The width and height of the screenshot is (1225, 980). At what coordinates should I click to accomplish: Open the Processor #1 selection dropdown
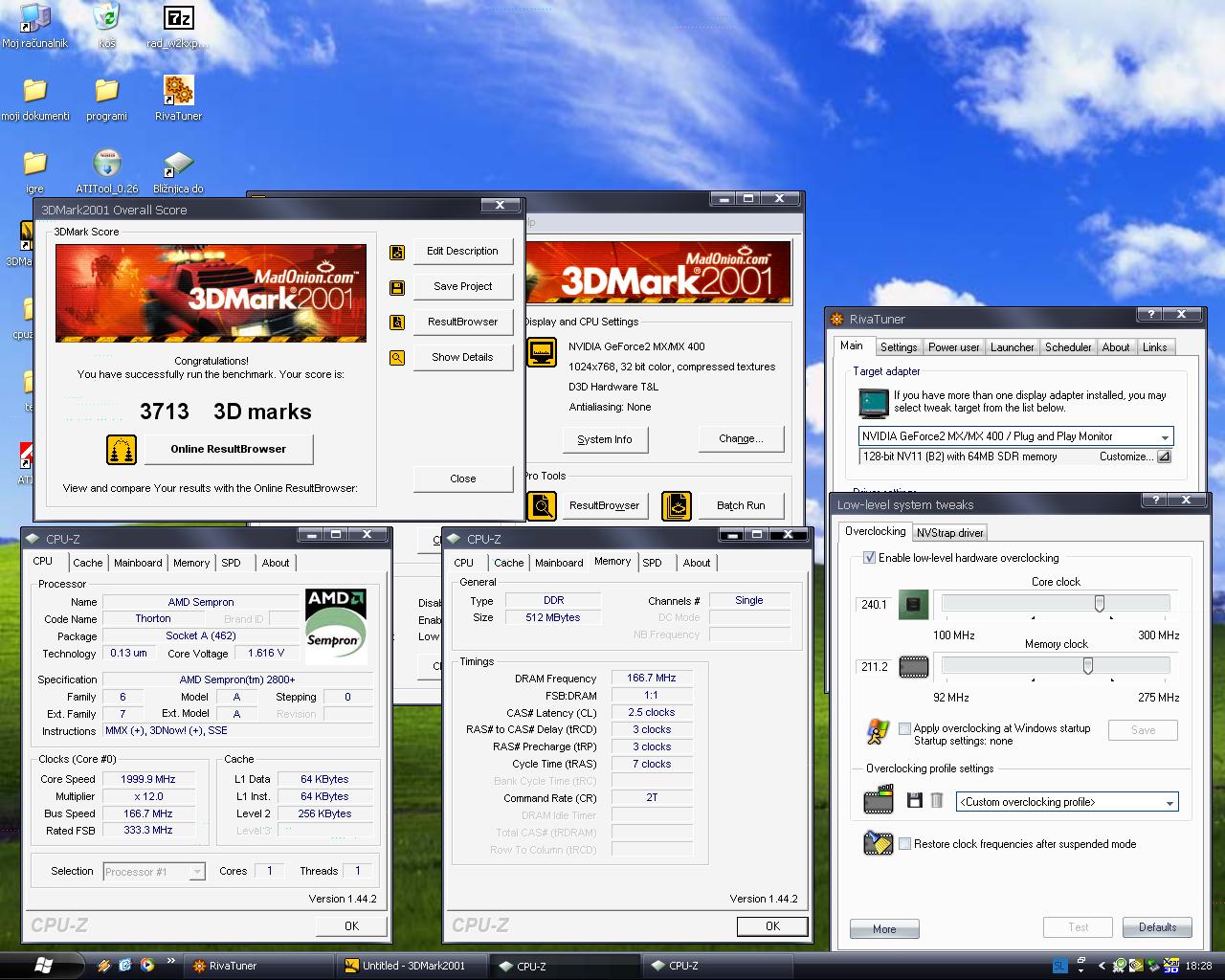click(196, 872)
